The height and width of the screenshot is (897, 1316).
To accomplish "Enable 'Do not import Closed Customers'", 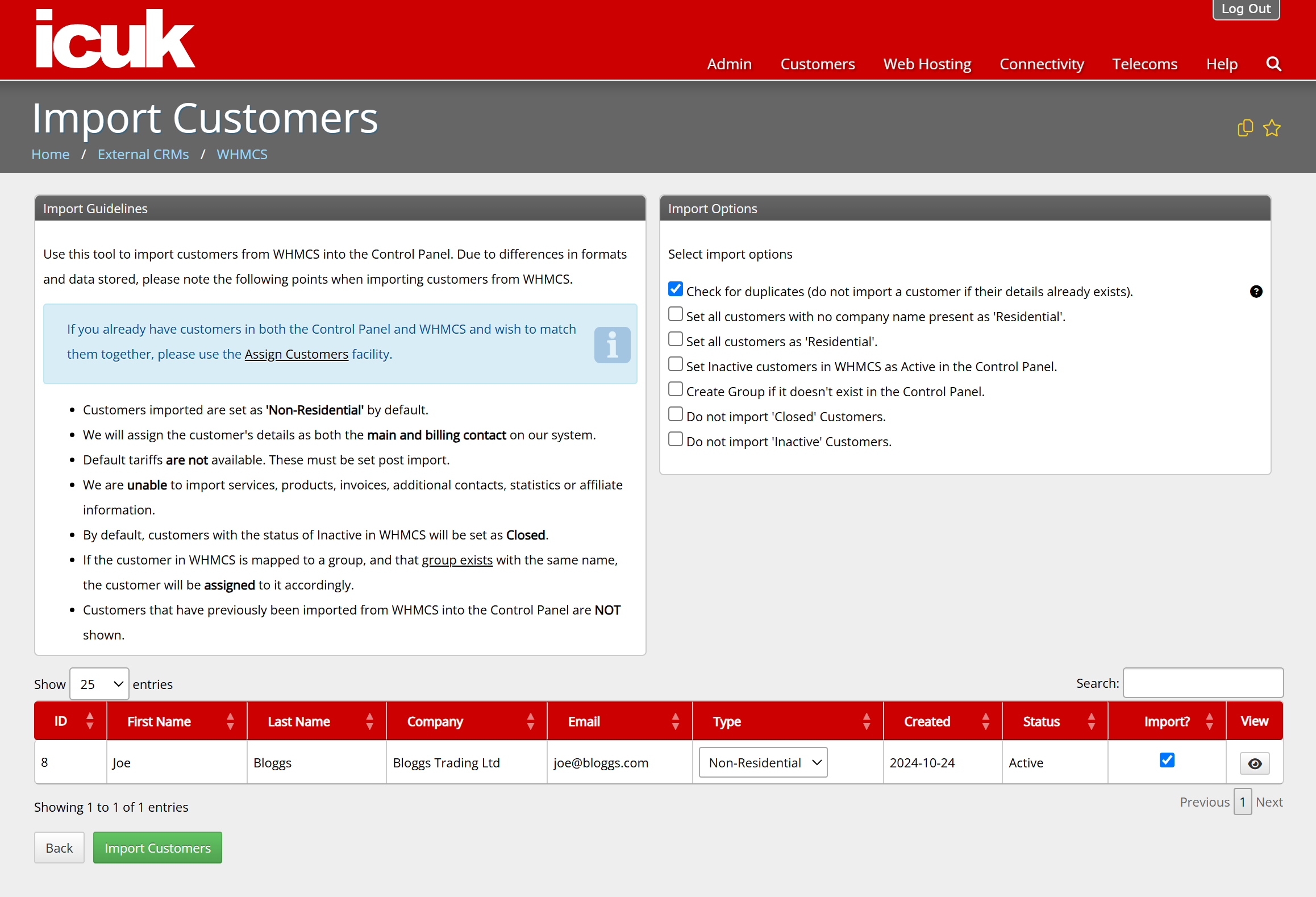I will tap(676, 414).
